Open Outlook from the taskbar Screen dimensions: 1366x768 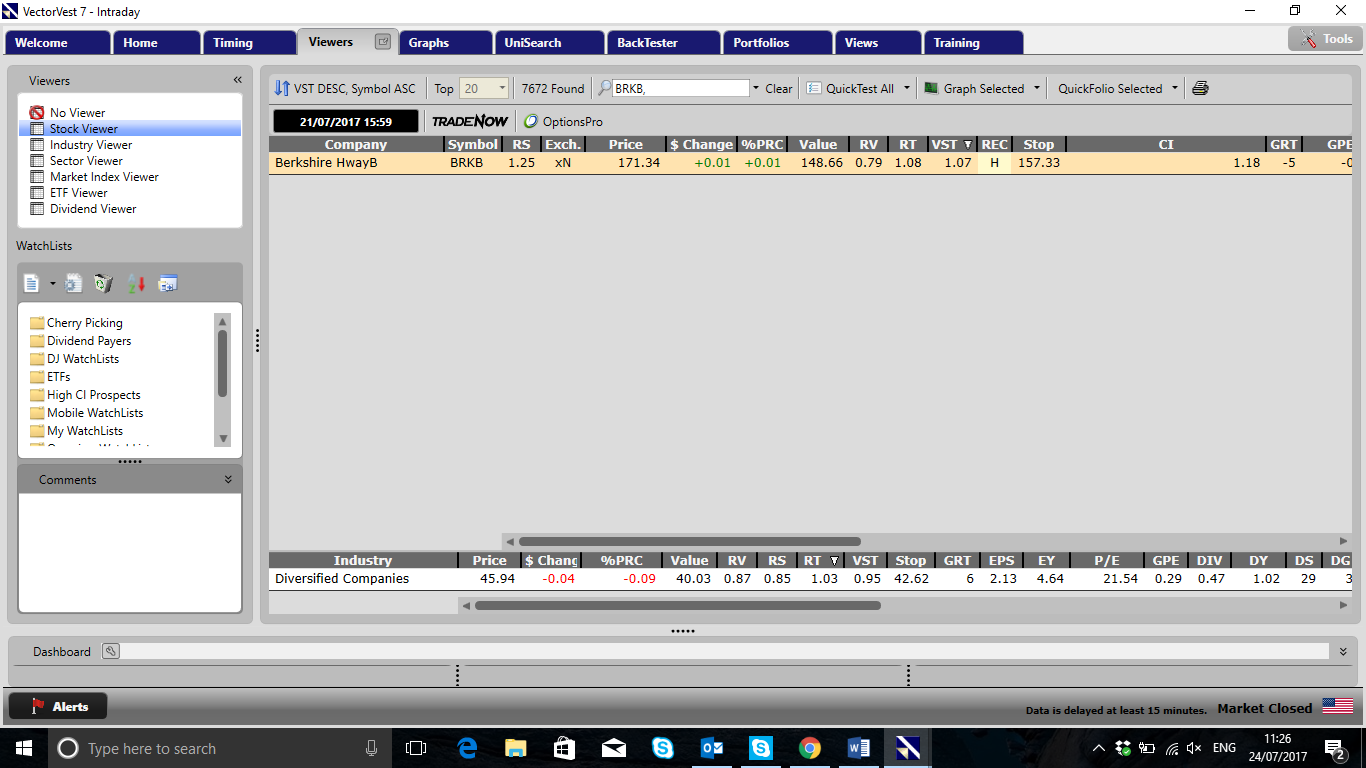pyautogui.click(x=712, y=748)
